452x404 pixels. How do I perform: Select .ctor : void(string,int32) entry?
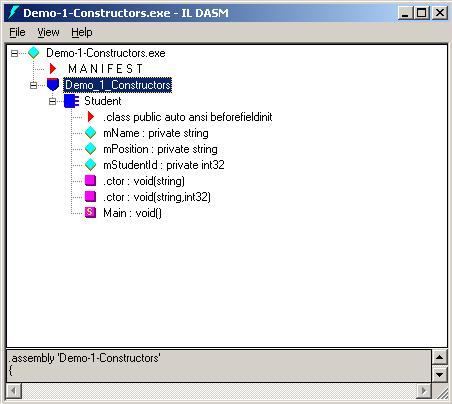click(157, 197)
